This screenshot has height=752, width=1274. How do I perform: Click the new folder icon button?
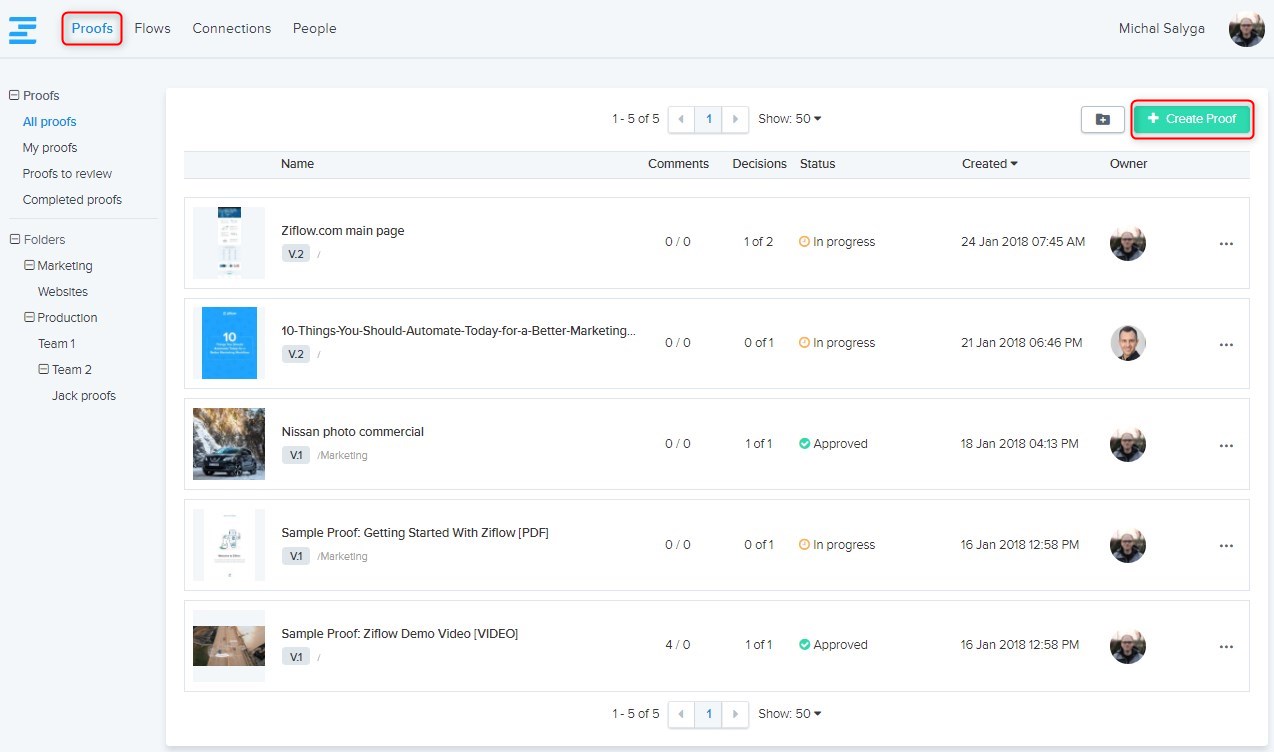[x=1102, y=119]
